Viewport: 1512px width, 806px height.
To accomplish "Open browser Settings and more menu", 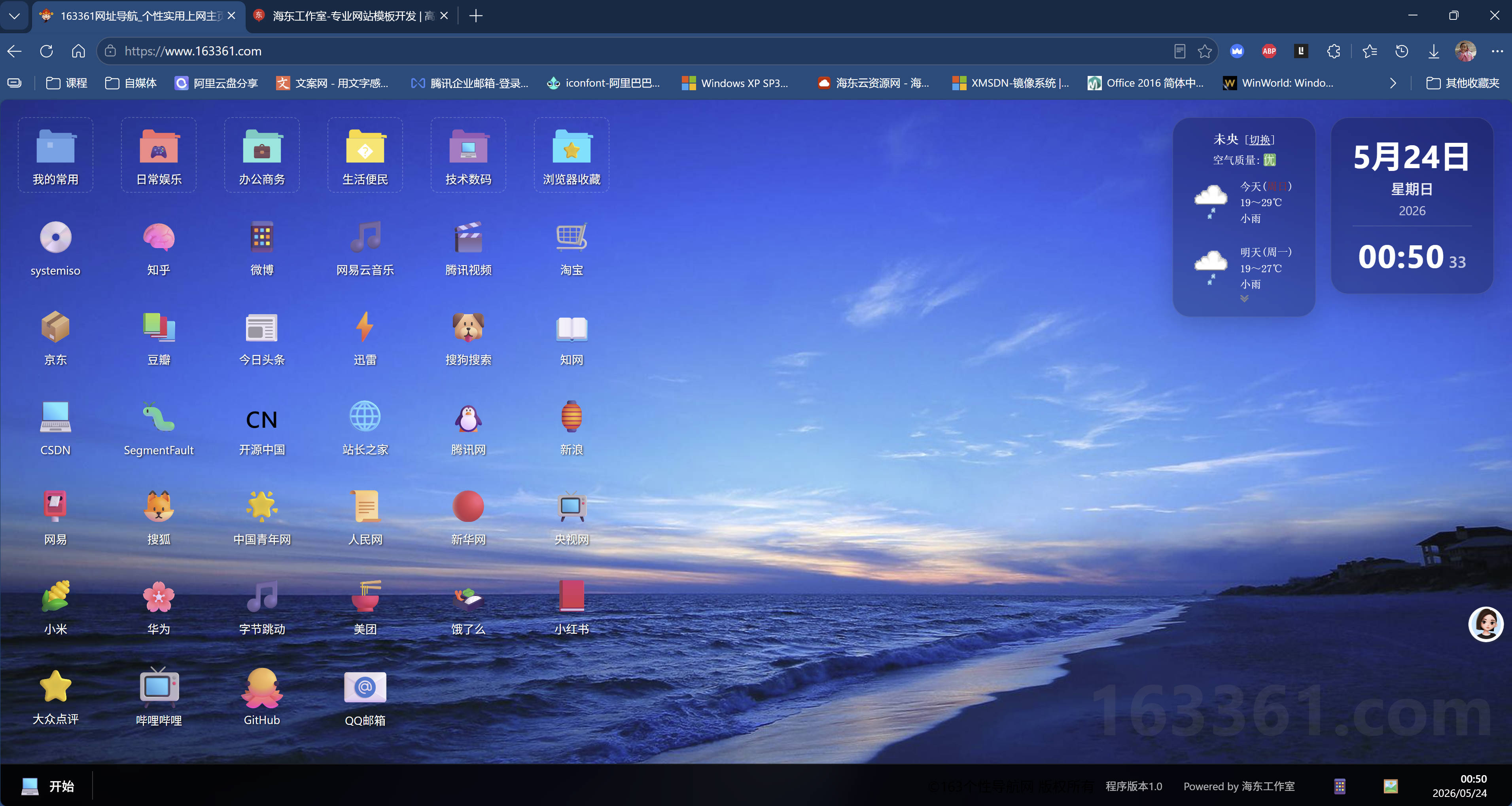I will tap(1497, 51).
